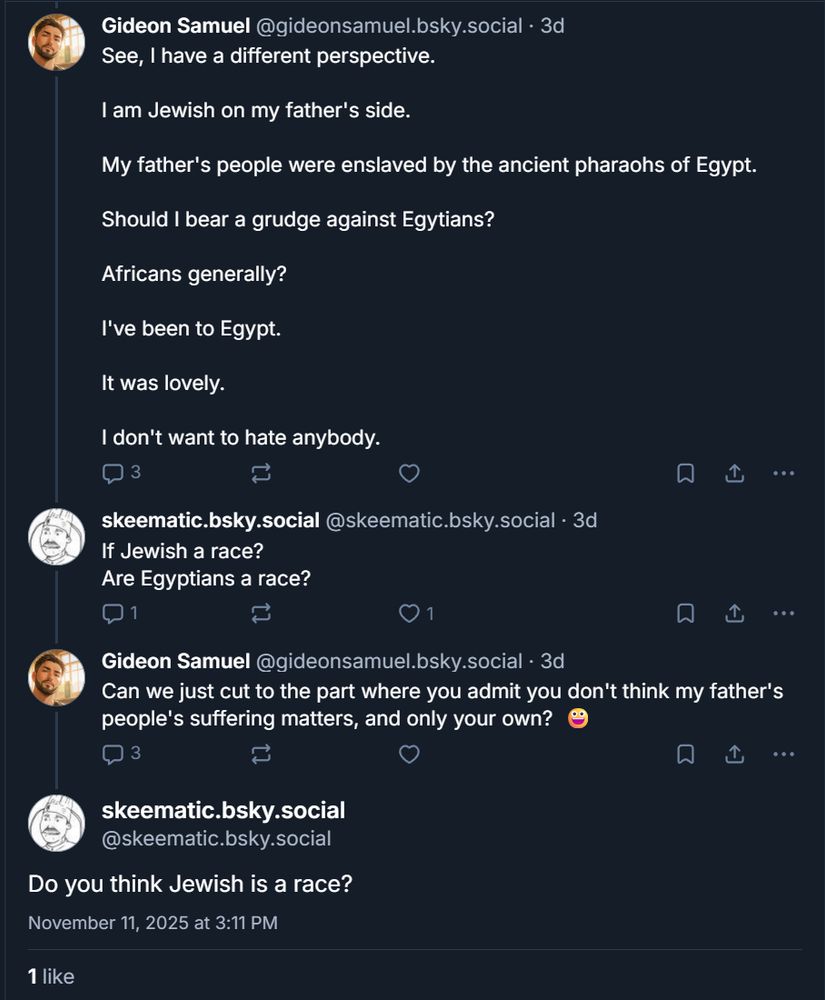This screenshot has width=825, height=1000.
Task: View who liked via '1 like'
Action: point(51,976)
